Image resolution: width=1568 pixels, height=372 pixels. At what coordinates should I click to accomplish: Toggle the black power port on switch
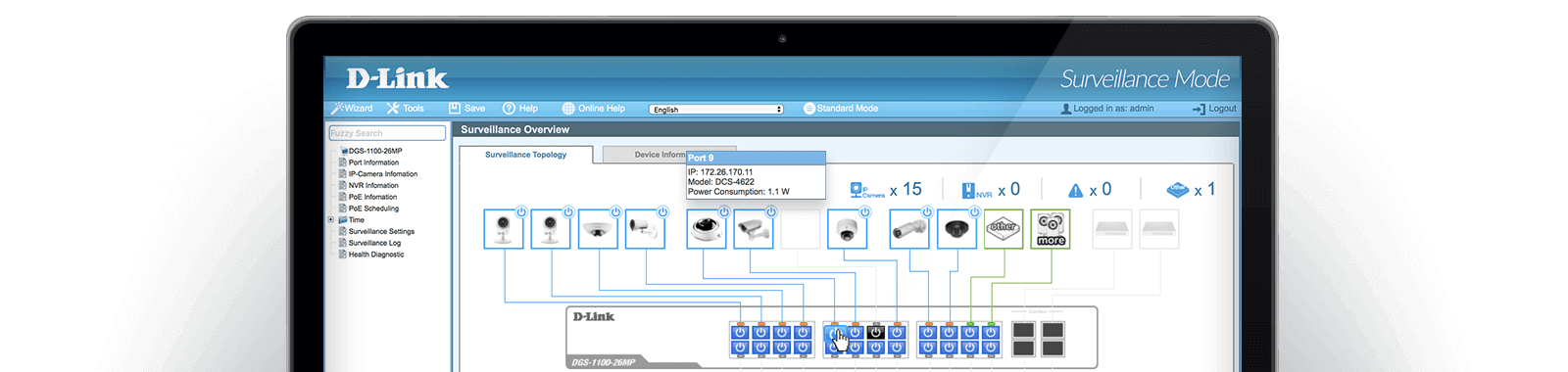click(876, 333)
